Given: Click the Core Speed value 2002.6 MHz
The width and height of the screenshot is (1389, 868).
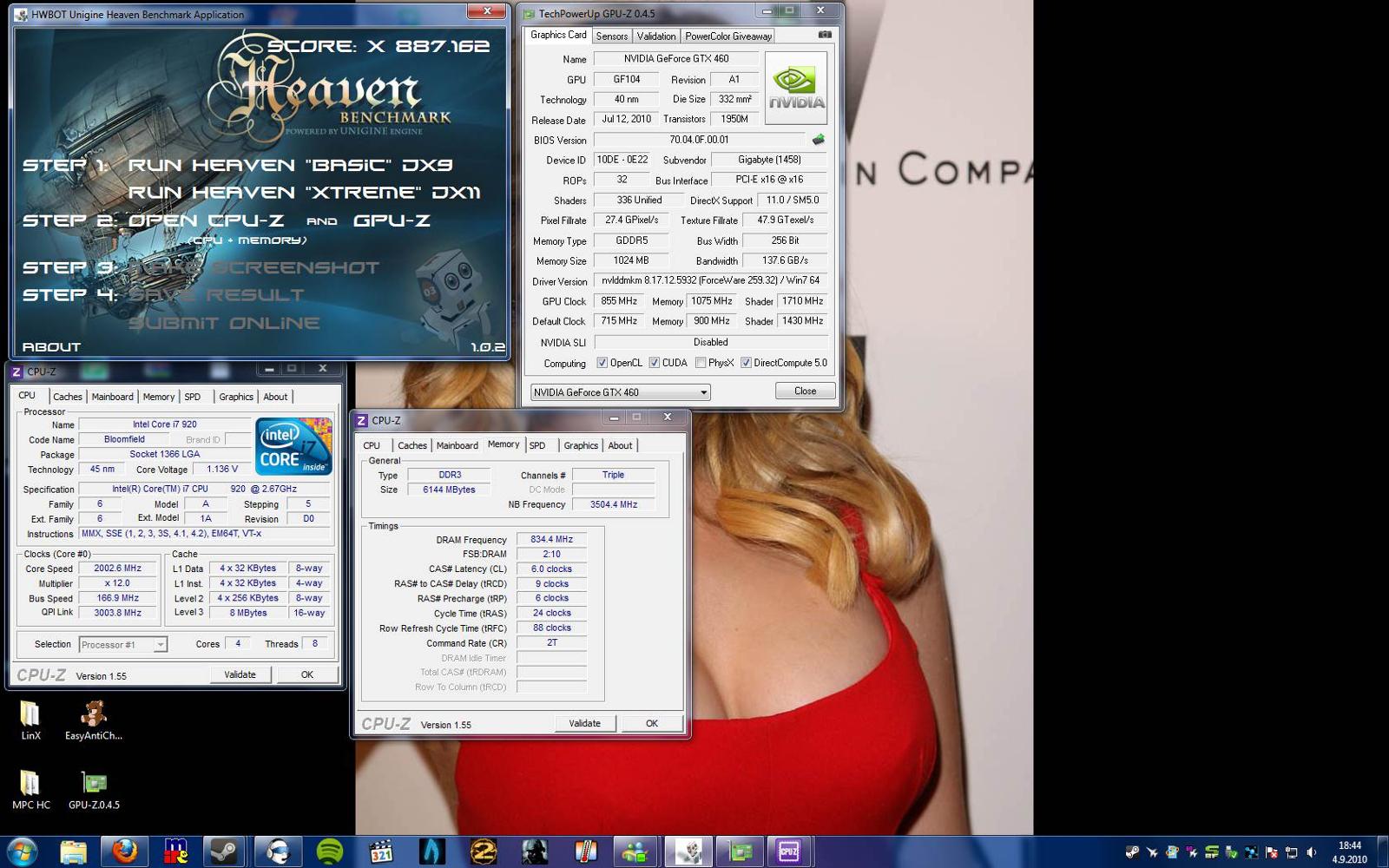Looking at the screenshot, I should (x=117, y=569).
